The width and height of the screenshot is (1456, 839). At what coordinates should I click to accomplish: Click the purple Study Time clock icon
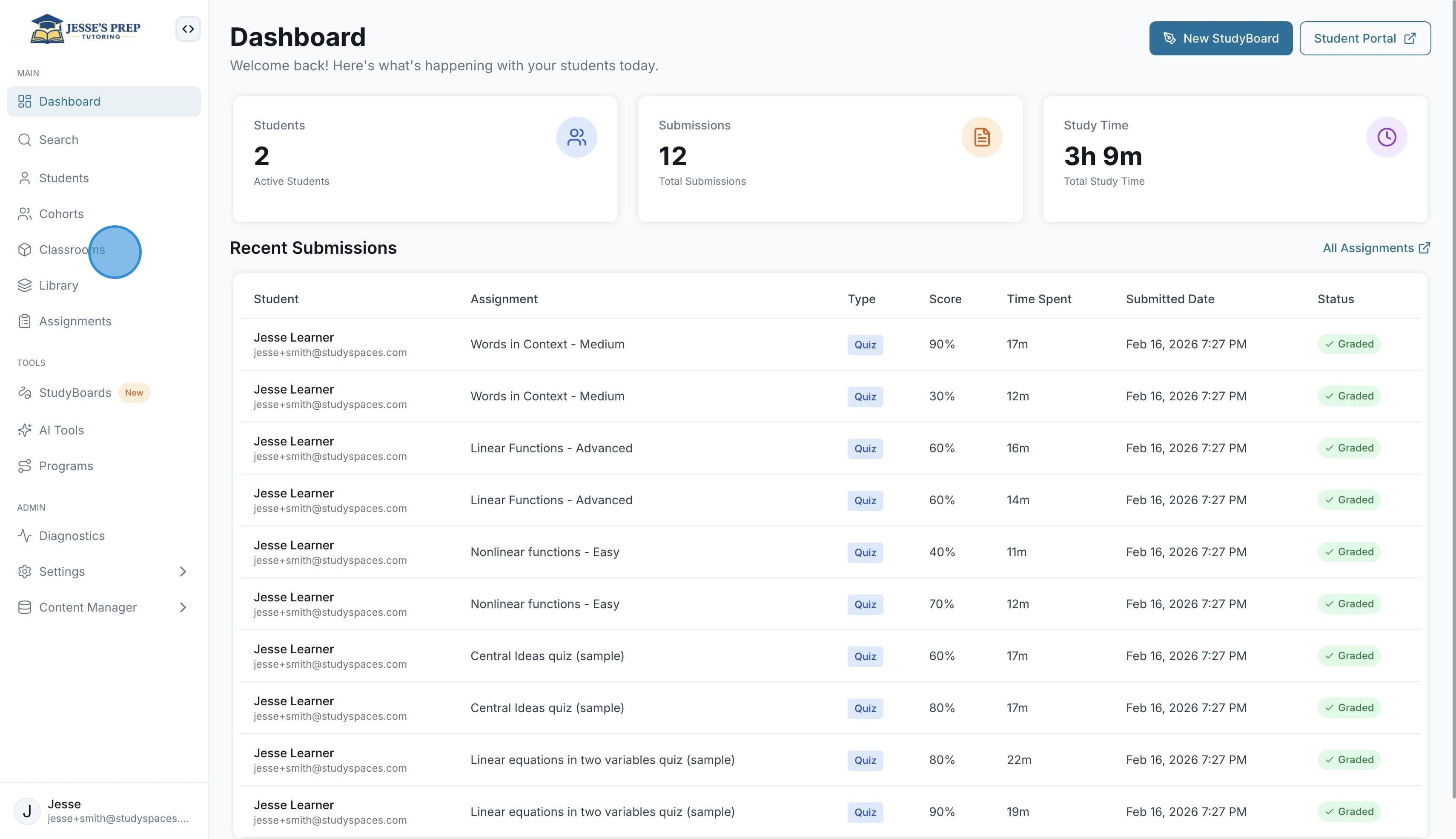[1387, 137]
